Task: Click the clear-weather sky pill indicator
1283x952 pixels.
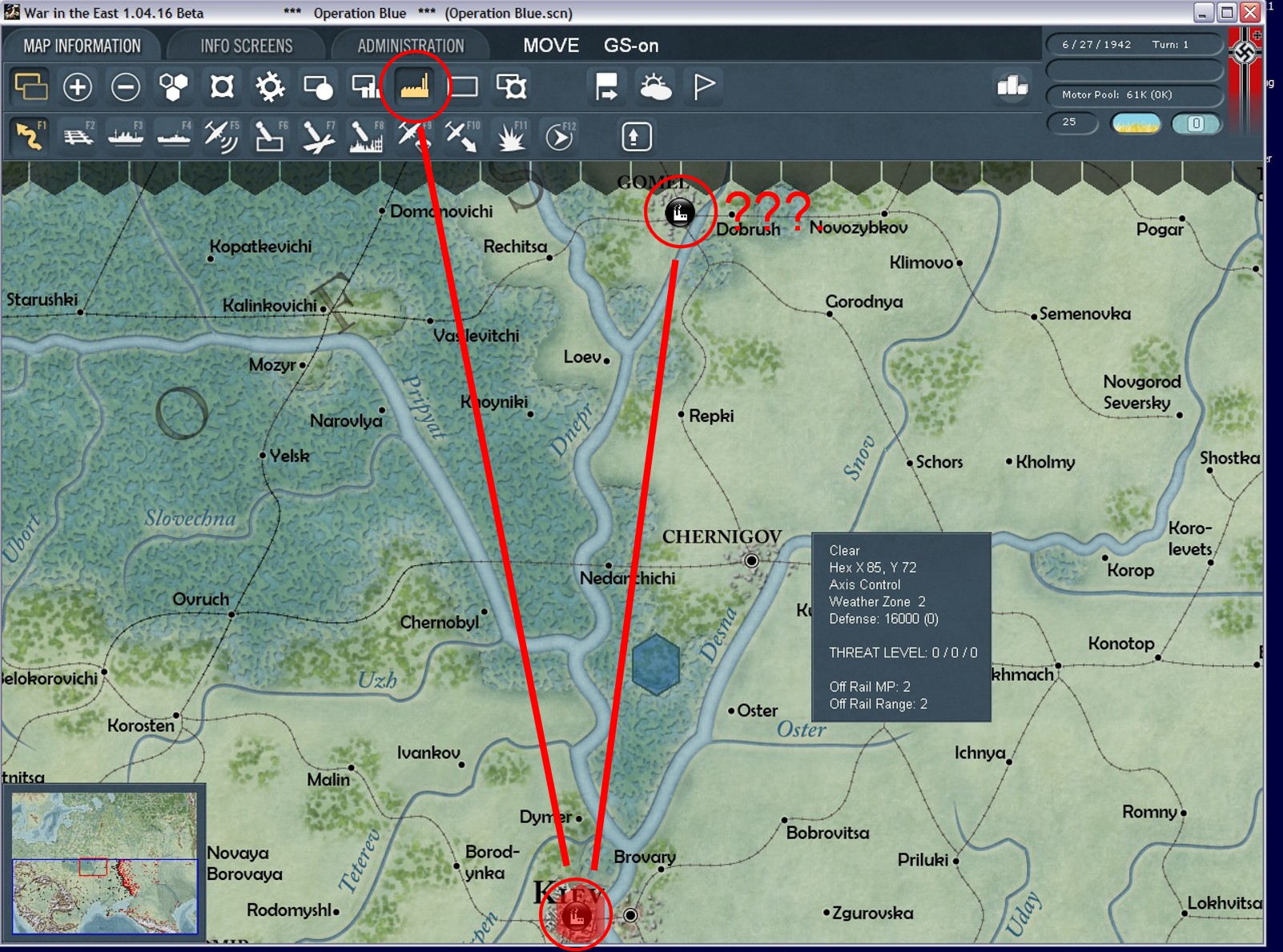Action: click(x=1136, y=123)
